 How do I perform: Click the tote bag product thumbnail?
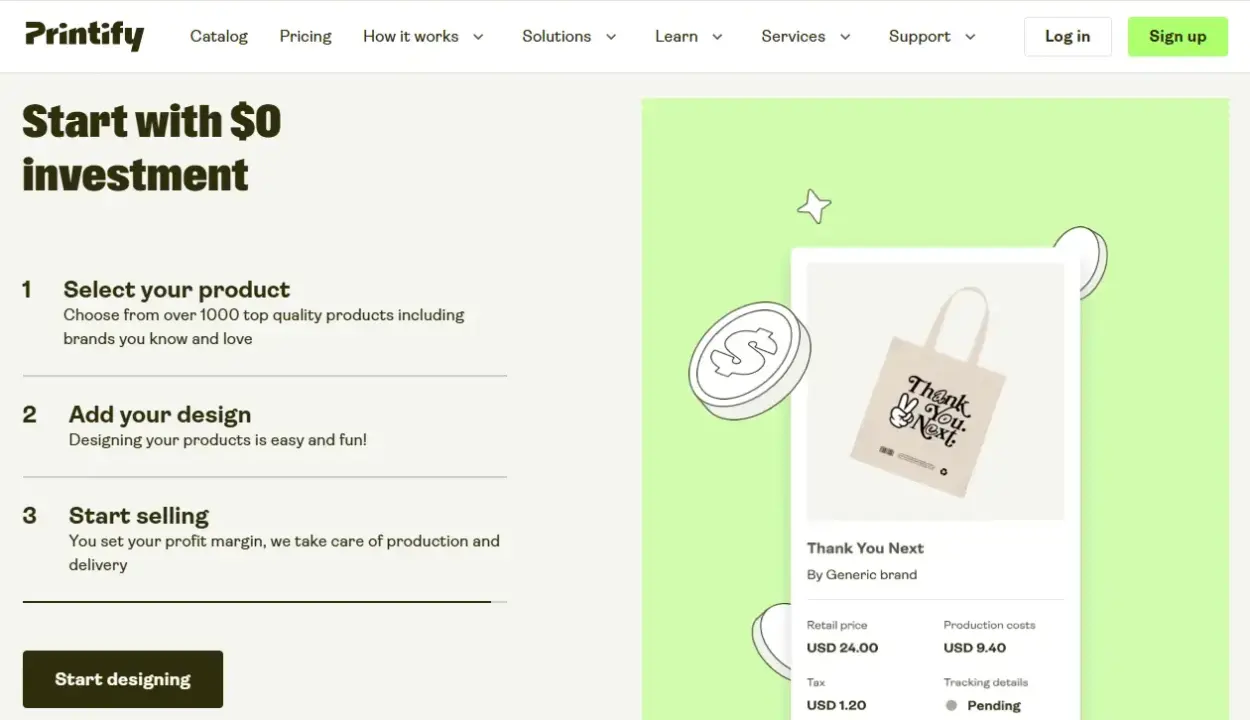tap(935, 391)
